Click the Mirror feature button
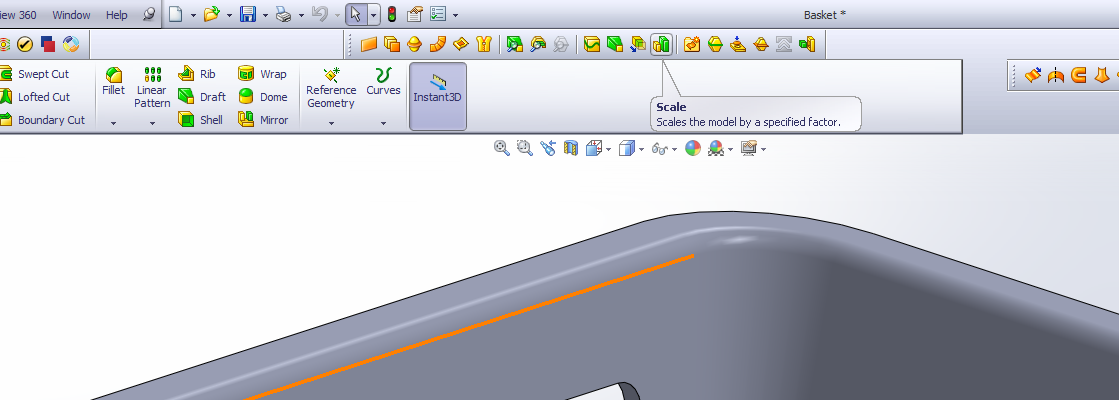Screen dimensions: 1119x400 click(263, 120)
